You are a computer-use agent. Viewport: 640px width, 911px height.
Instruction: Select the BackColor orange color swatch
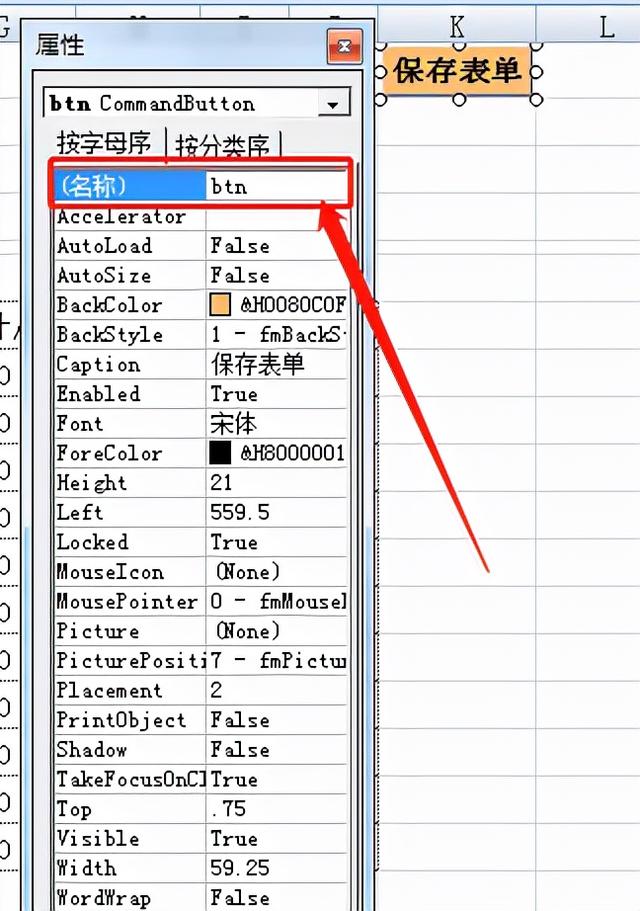click(220, 306)
